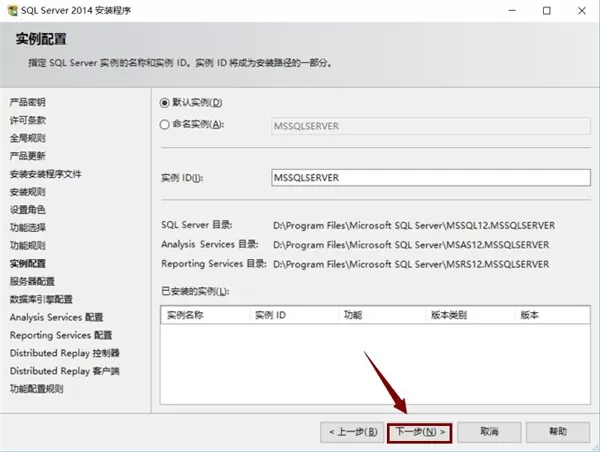The width and height of the screenshot is (600, 452).
Task: Sort by the 版本 column header
Action: (552, 315)
